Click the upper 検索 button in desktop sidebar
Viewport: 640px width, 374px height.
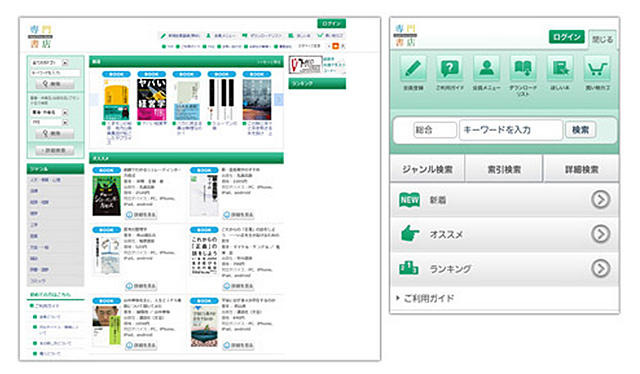coord(55,84)
